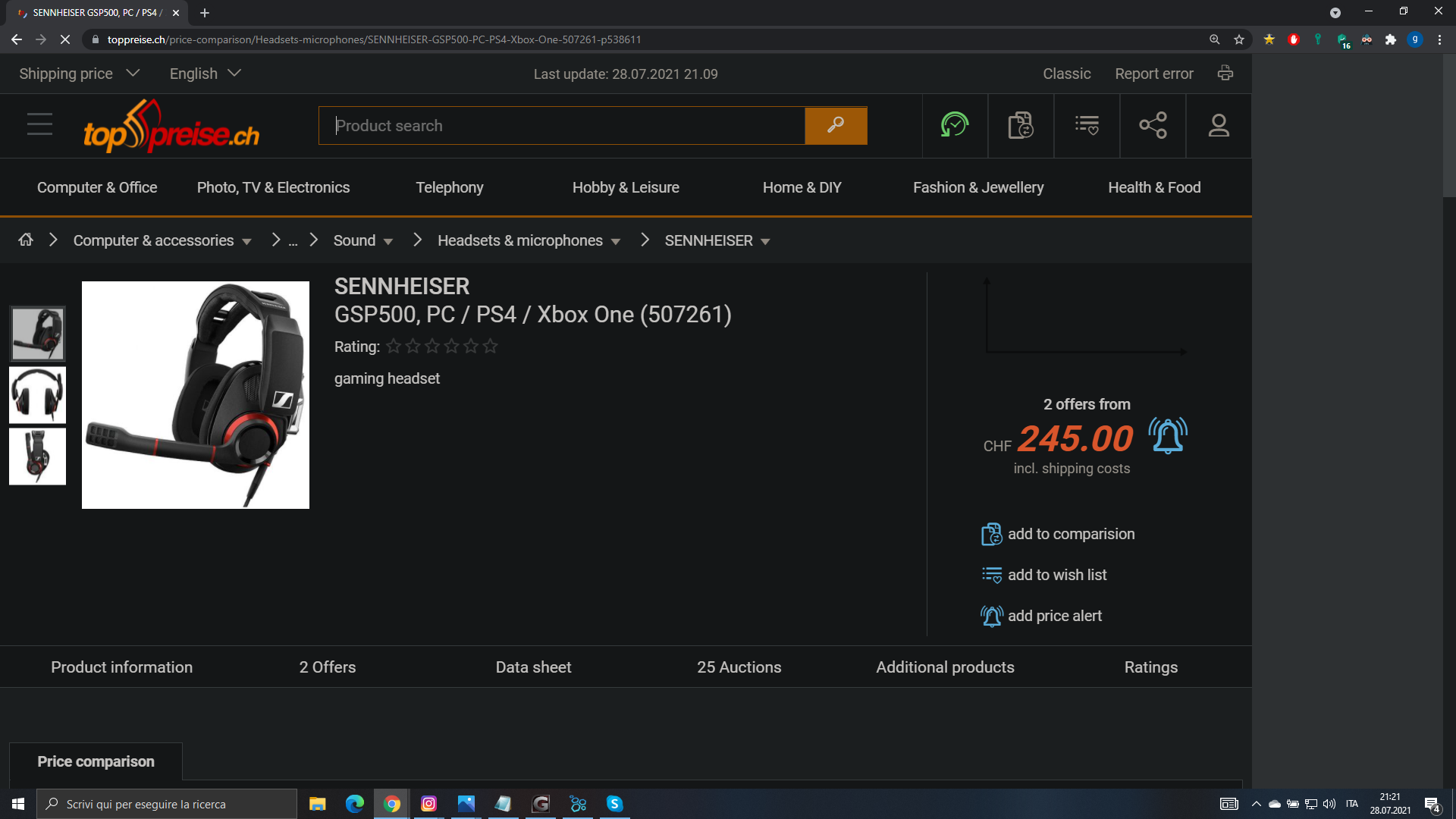The width and height of the screenshot is (1456, 819).
Task: Expand Headsets & microphones breadcrumb dropdown
Action: (615, 242)
